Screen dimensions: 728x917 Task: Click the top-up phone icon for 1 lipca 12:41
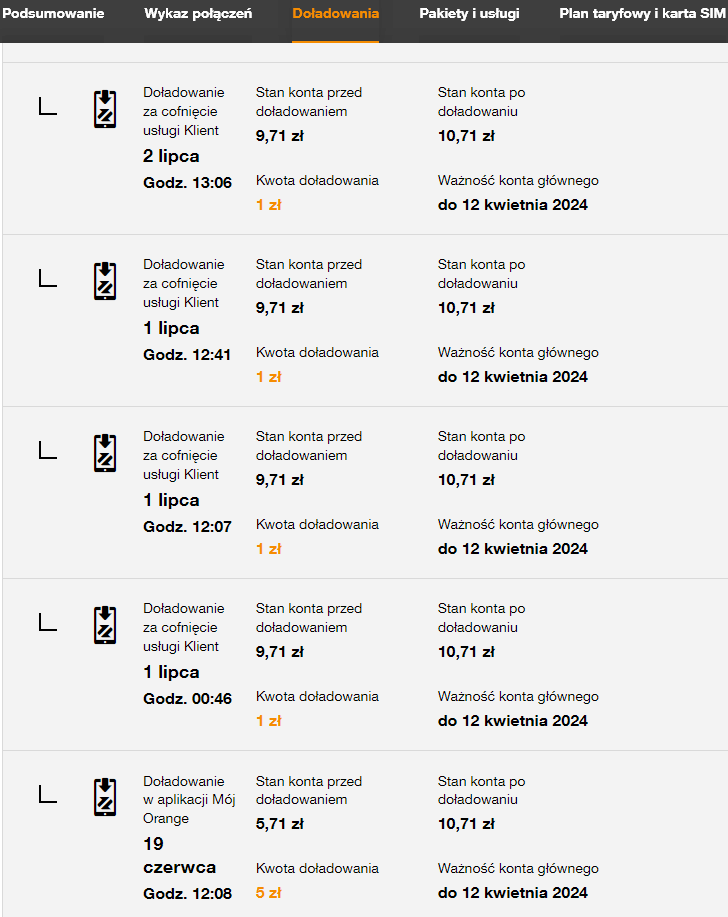105,281
